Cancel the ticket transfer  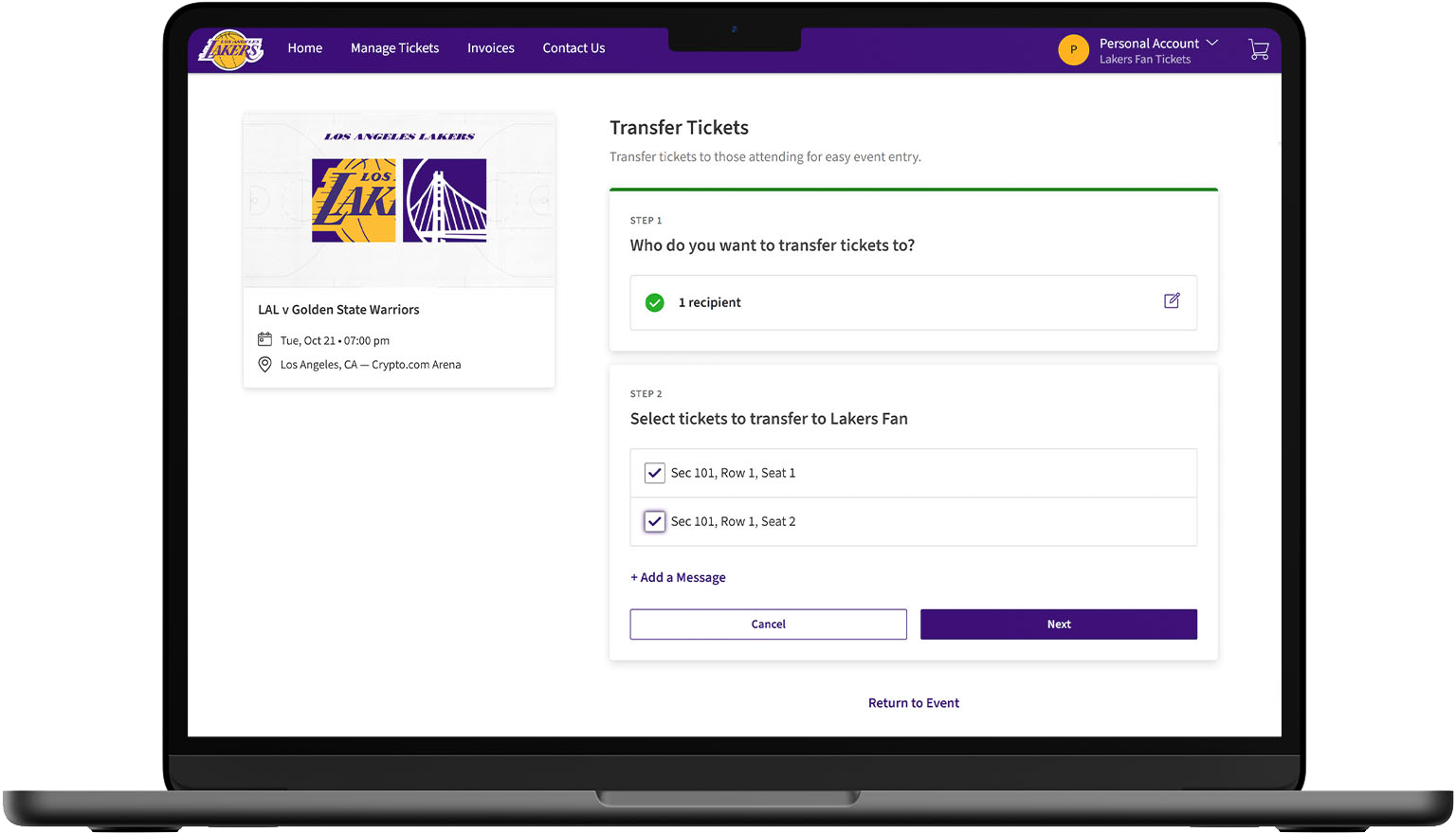tap(768, 625)
